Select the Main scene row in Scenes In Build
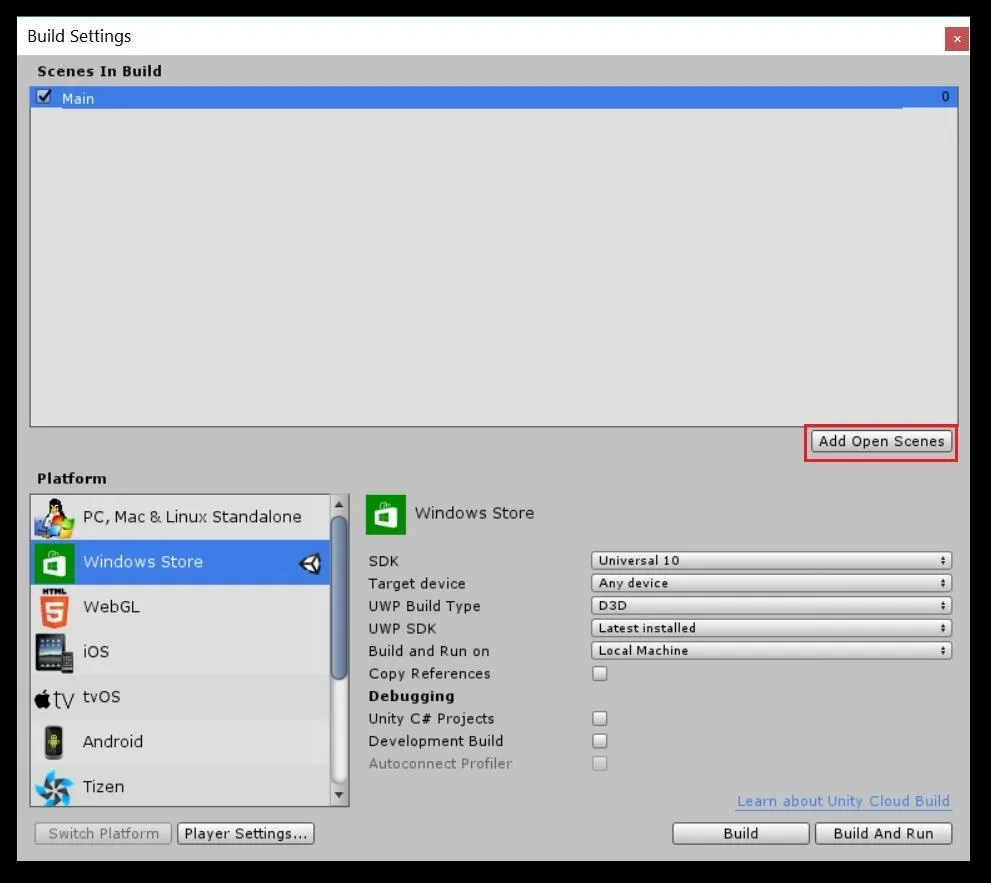This screenshot has height=883, width=991. click(494, 97)
